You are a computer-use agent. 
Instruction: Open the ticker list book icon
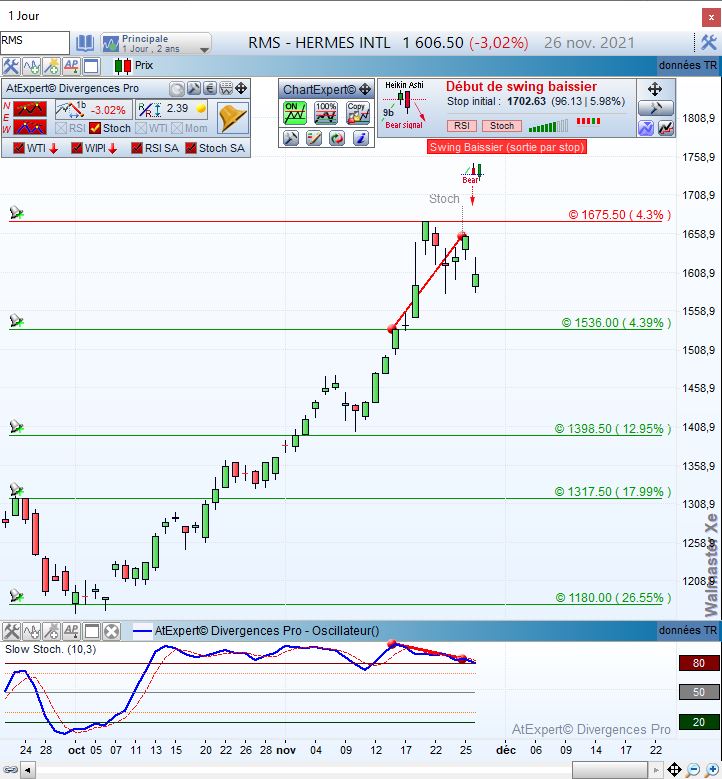tap(84, 43)
